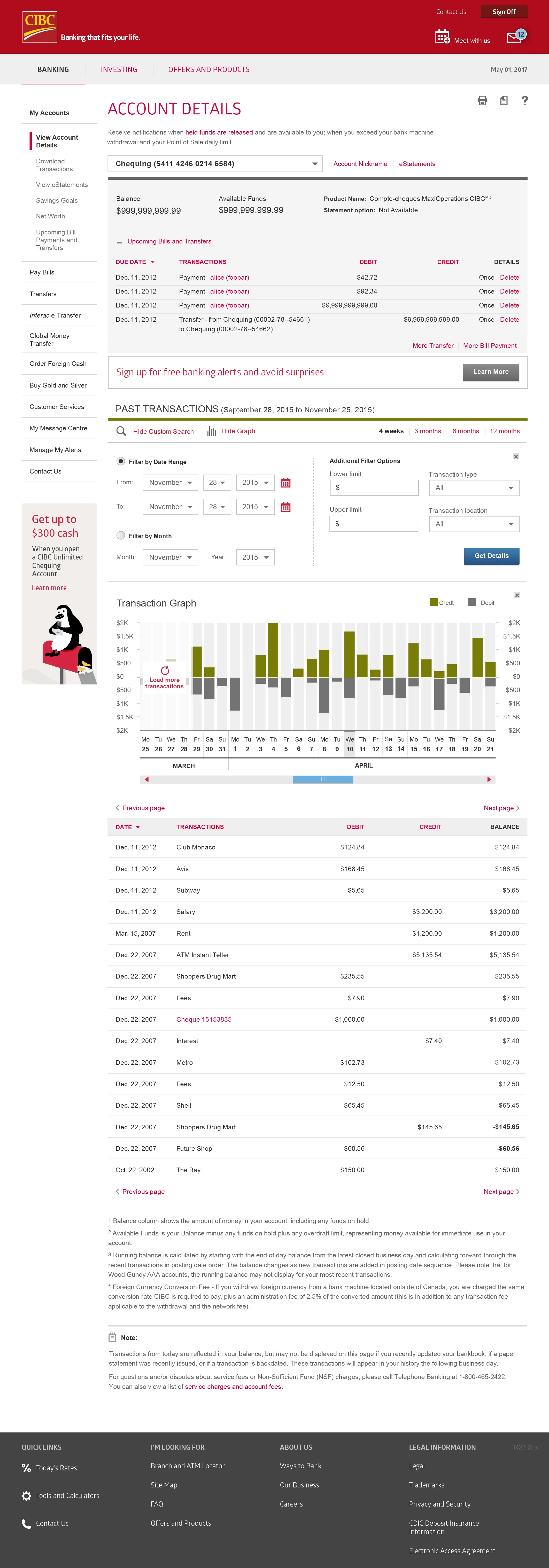Open the OFFERS AND PRODUCTS tab
The image size is (549, 1568).
click(x=208, y=69)
